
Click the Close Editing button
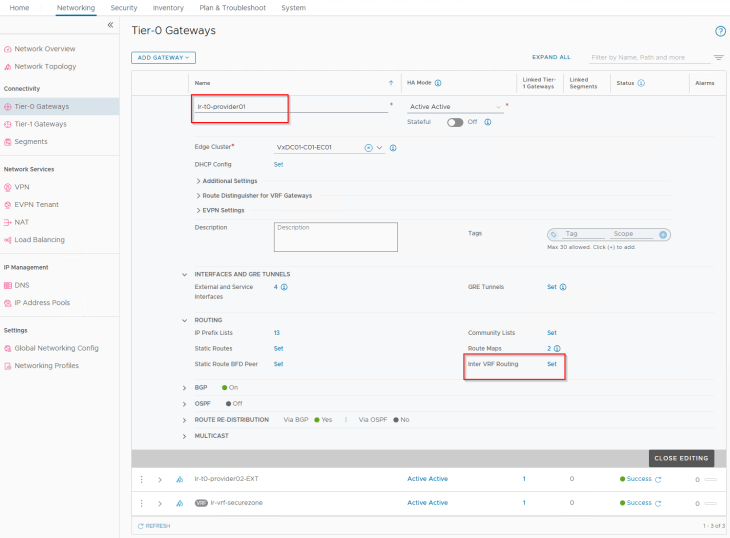pos(682,458)
